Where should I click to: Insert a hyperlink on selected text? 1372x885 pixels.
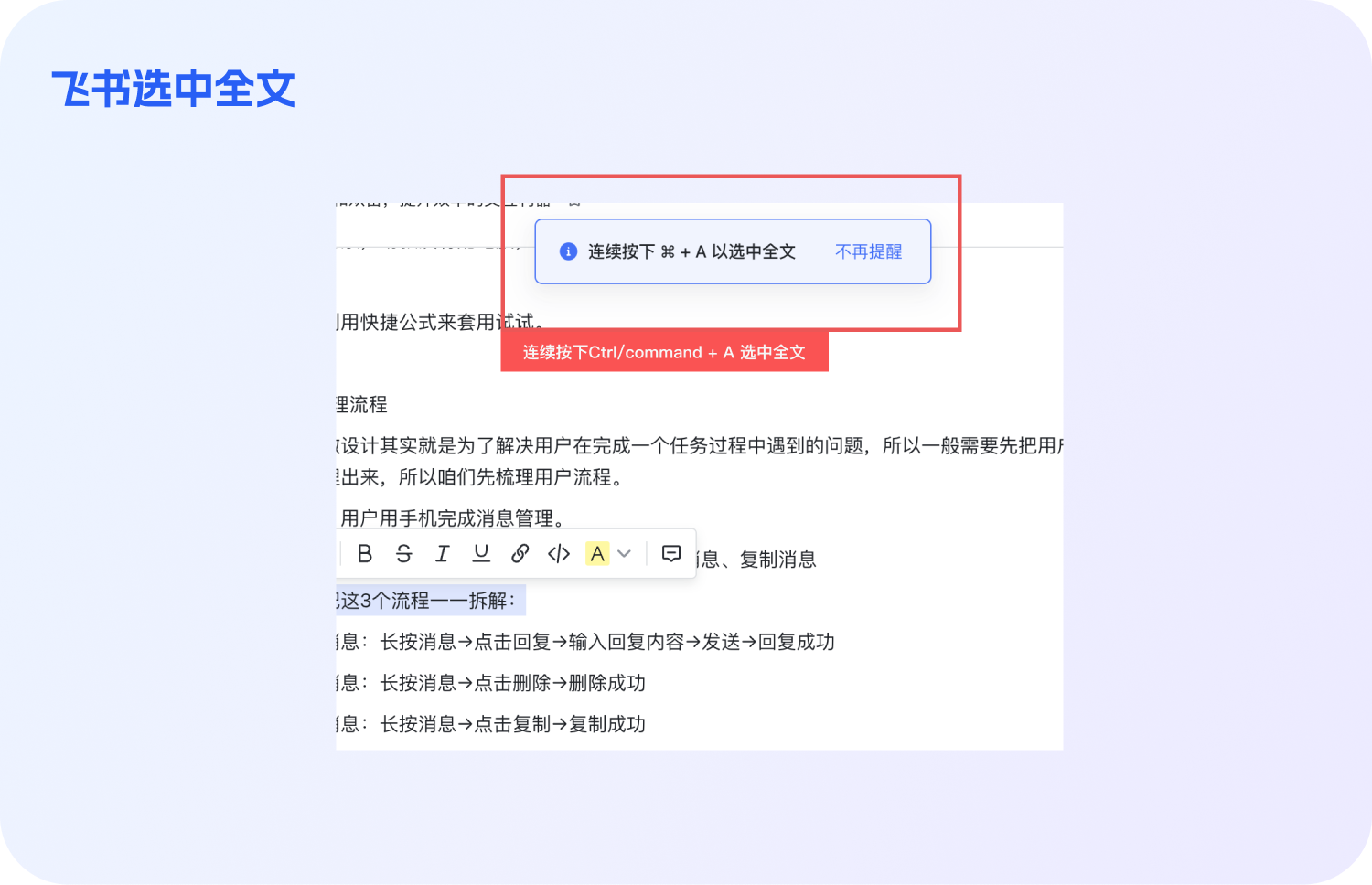pyautogui.click(x=520, y=553)
